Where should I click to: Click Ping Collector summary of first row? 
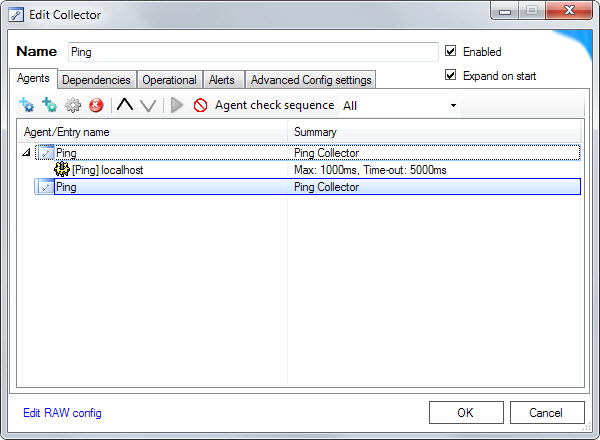pos(326,153)
